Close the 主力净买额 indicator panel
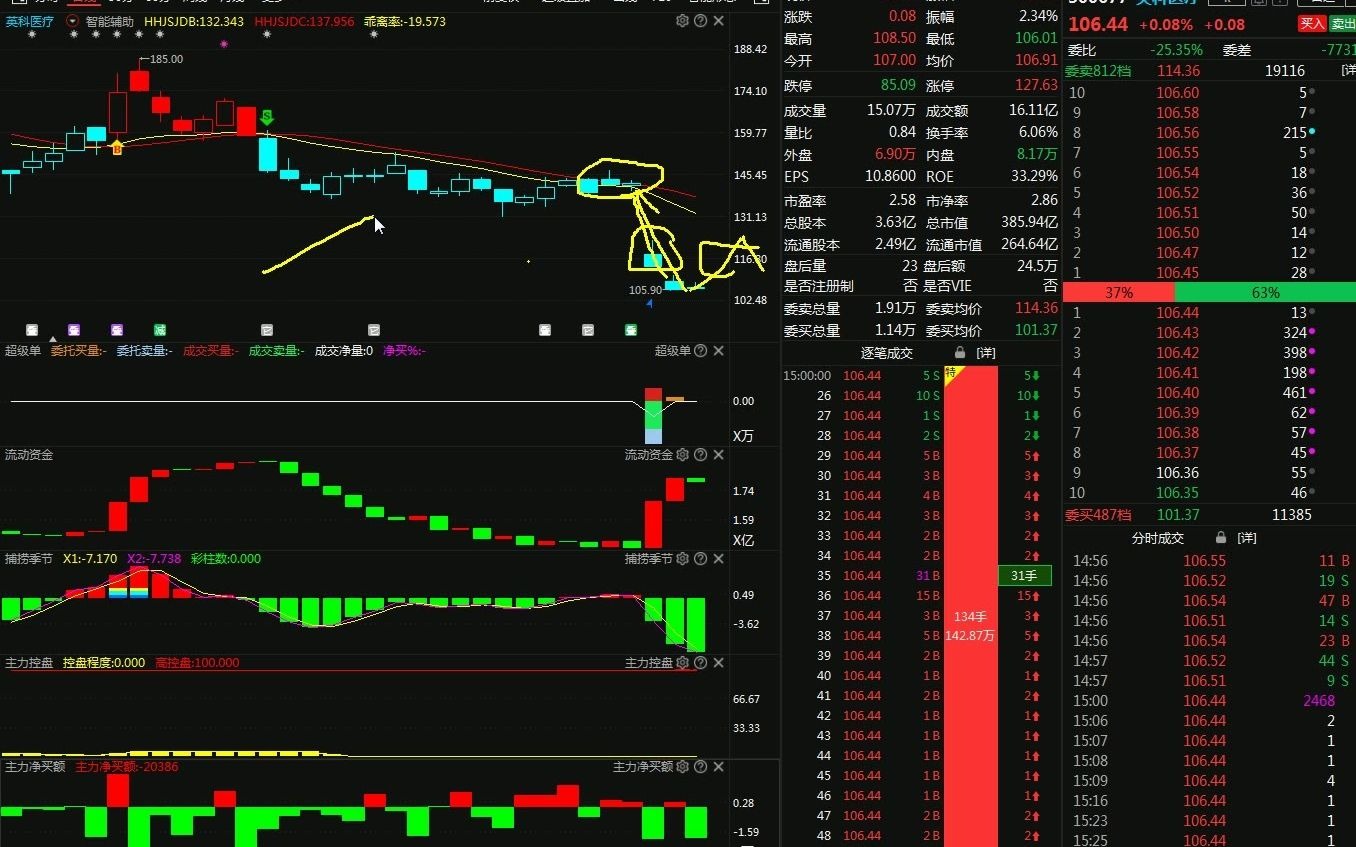1356x847 pixels. (718, 767)
